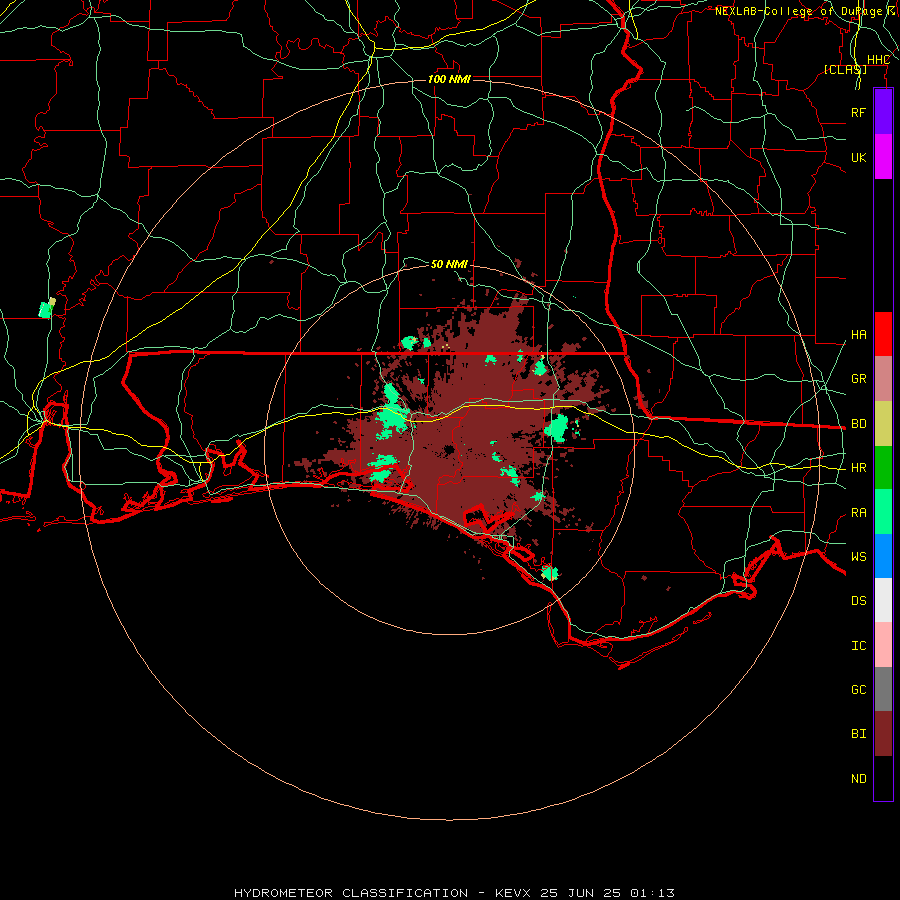Click the 25 JUN 25 date text
900x900 pixels.
tap(580, 893)
